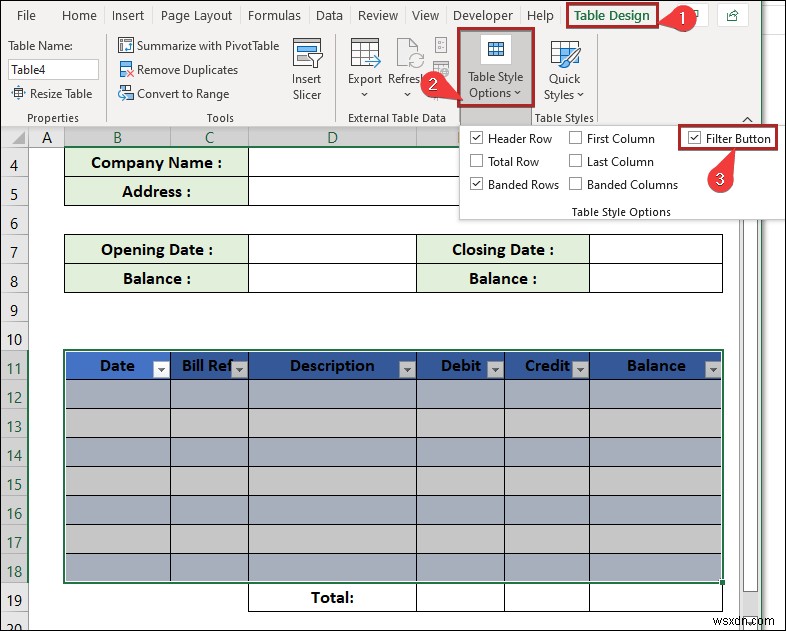Viewport: 786px width, 631px height.
Task: Select column A header
Action: click(47, 137)
